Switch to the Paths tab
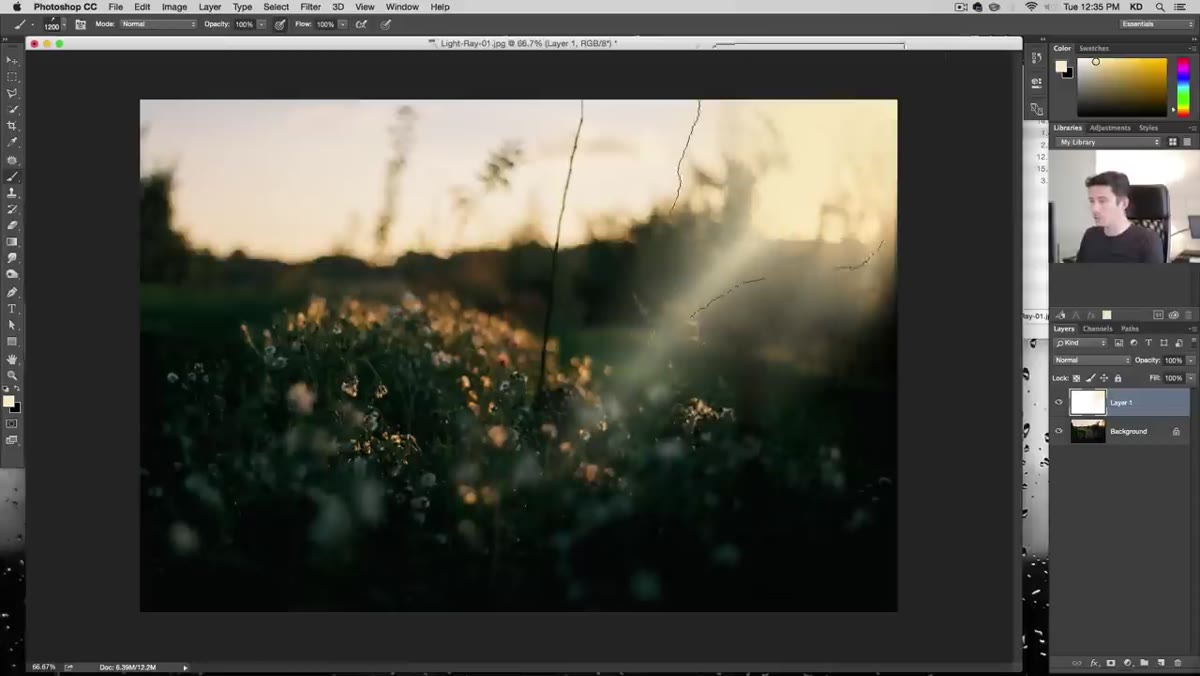 [1129, 328]
